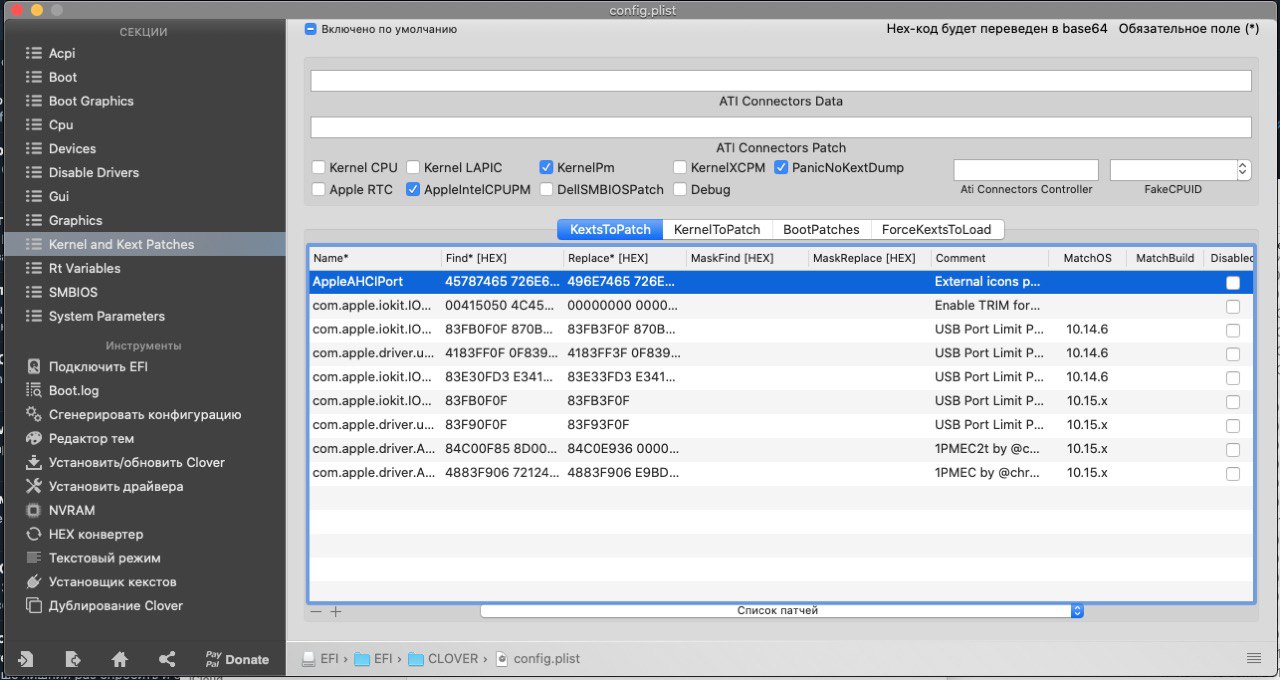Screen dimensions: 1280x680
Task: Click the share icon in the bottom bar
Action: [x=167, y=659]
